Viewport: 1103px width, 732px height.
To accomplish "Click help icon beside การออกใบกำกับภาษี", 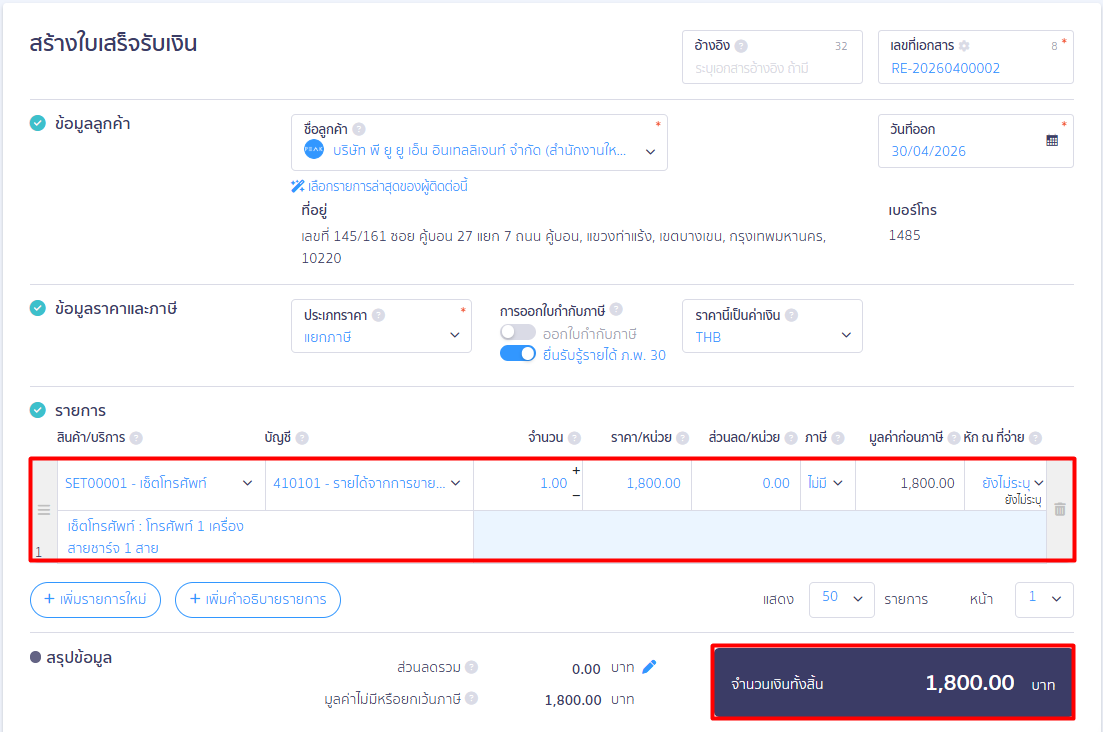I will tap(616, 310).
